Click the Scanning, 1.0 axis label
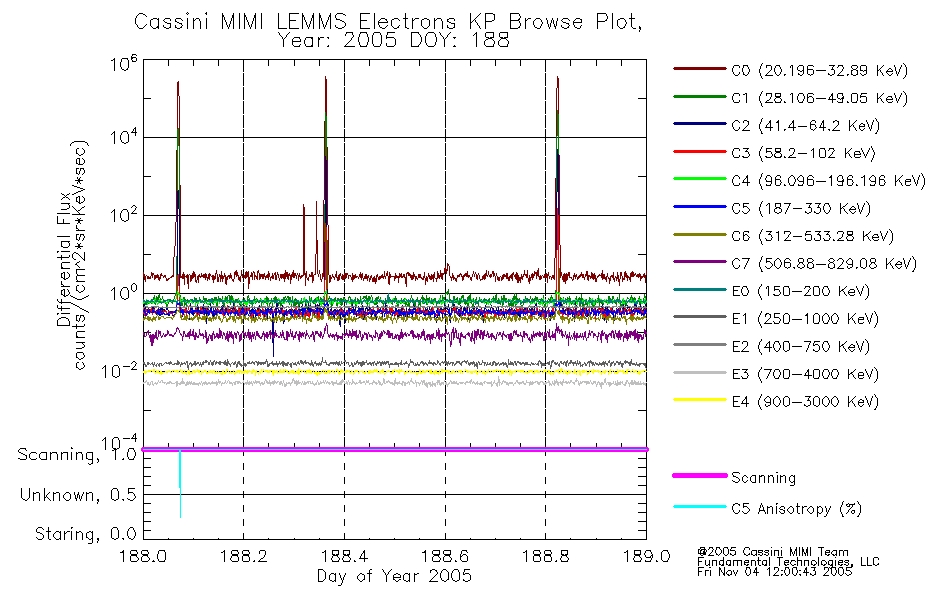Viewport: 950px width, 600px height. click(76, 455)
